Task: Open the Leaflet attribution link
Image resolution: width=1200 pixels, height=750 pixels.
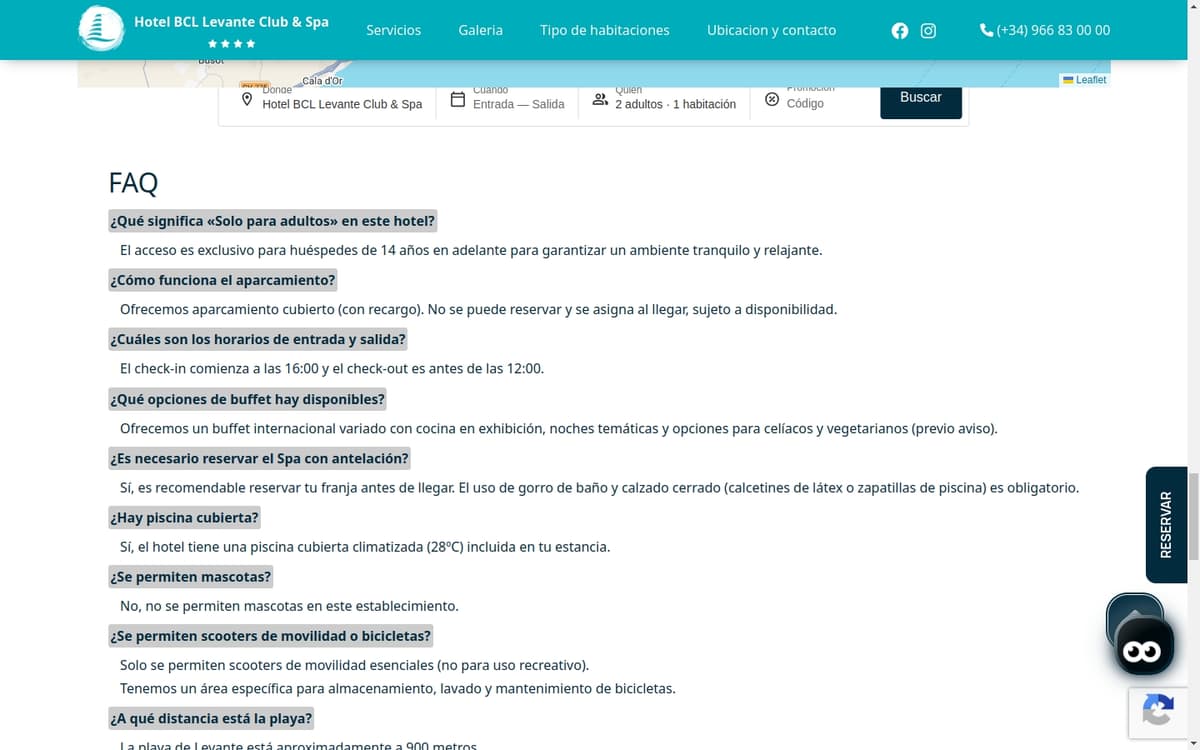Action: (x=1091, y=80)
